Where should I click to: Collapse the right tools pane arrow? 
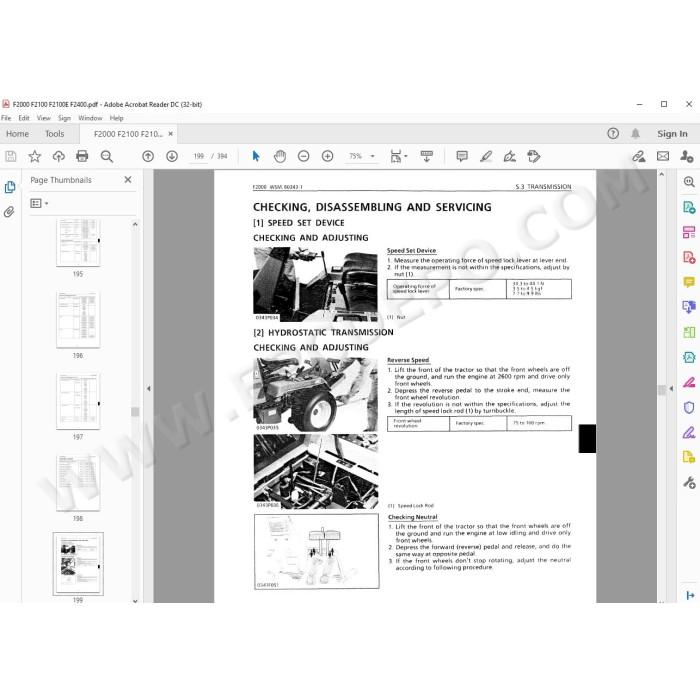(671, 389)
